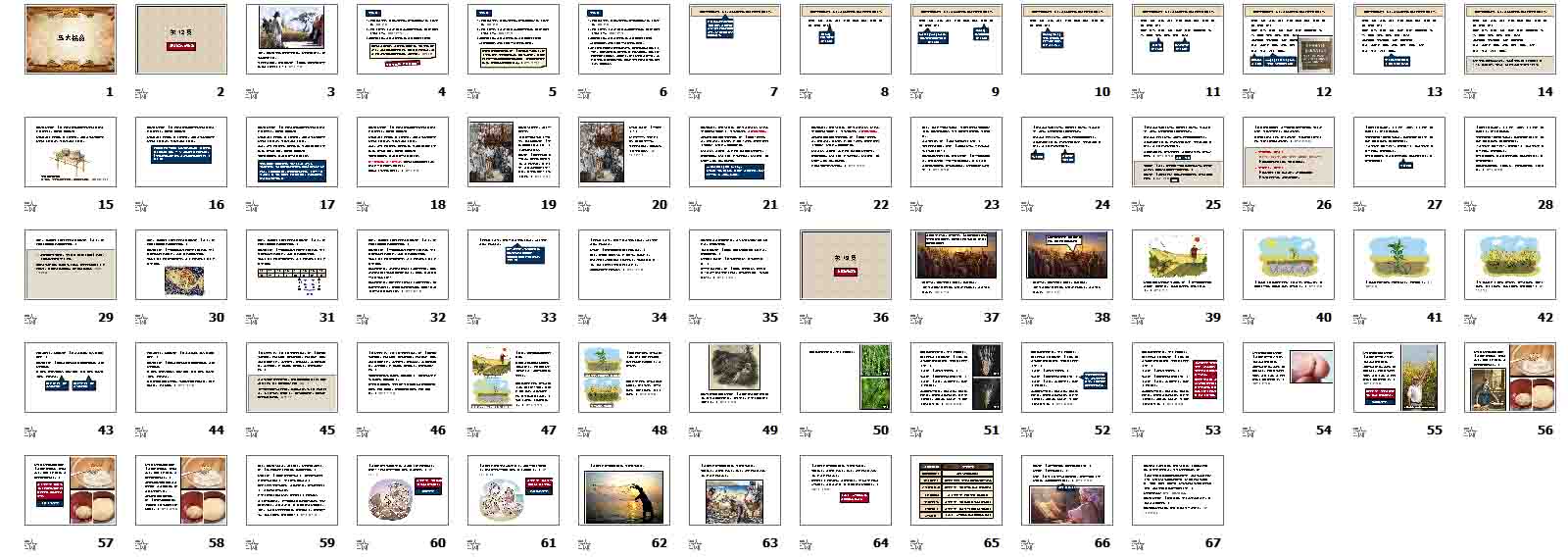This screenshot has height=558, width=1568.
Task: Select slide 3 thumbnail with painting at top
Action: 291,39
